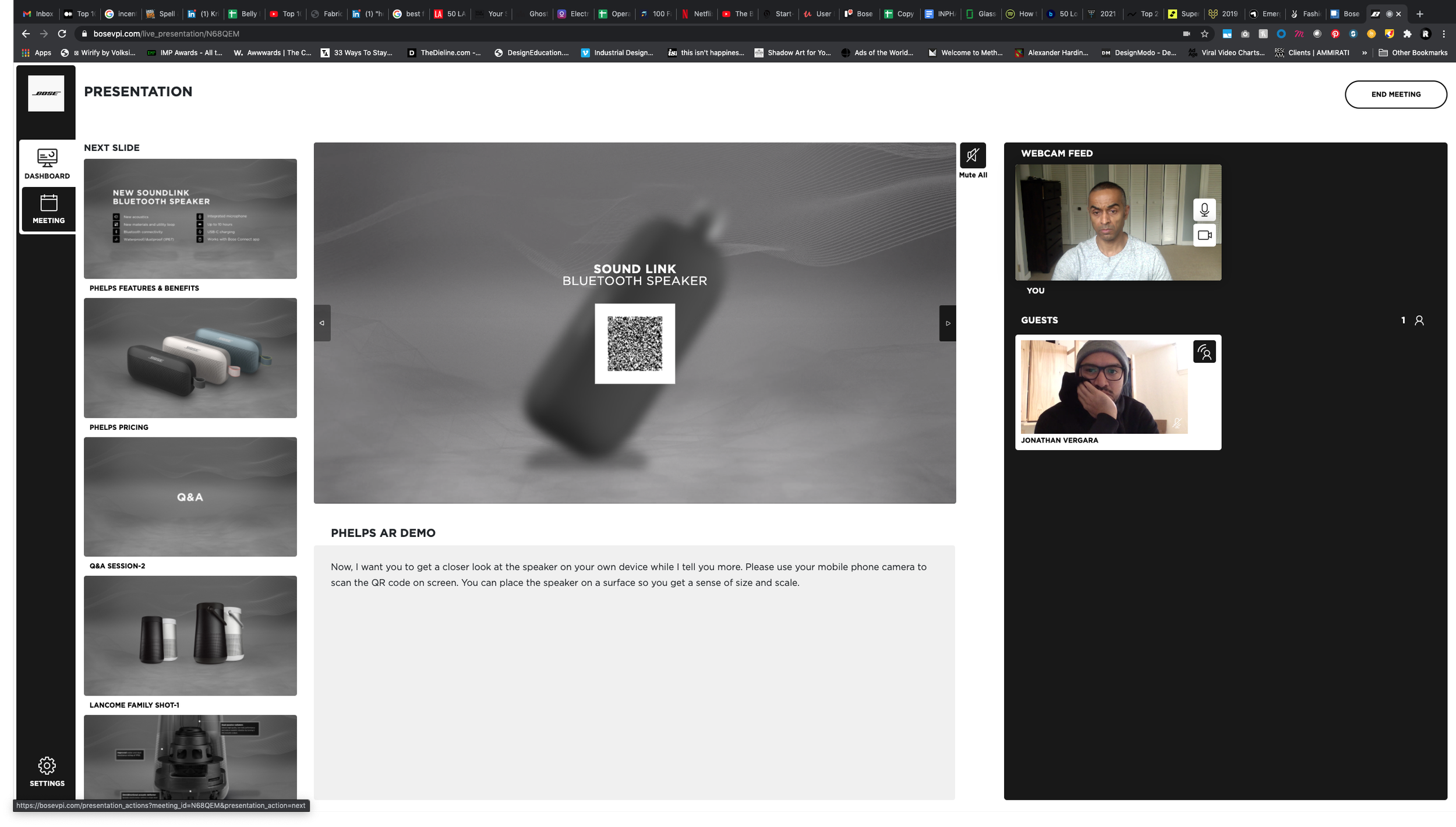1456x827 pixels.
Task: Switch to INPH docs tab
Action: tap(941, 14)
